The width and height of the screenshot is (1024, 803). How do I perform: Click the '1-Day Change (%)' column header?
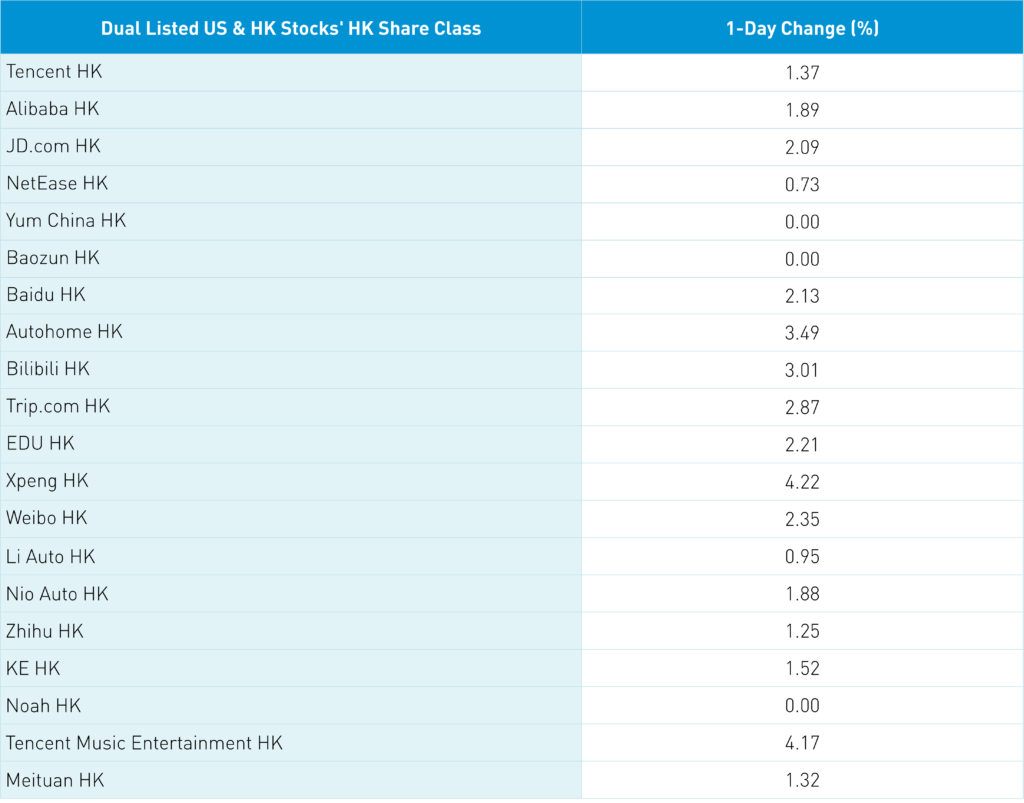(x=802, y=28)
